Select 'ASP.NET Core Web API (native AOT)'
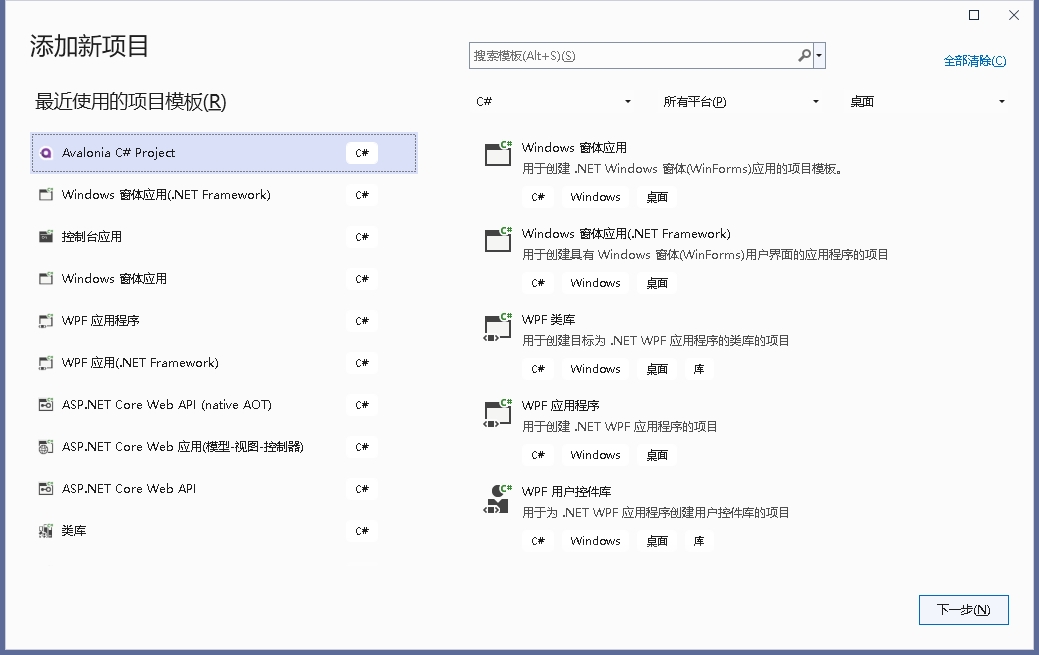Image resolution: width=1039 pixels, height=655 pixels. [x=224, y=404]
